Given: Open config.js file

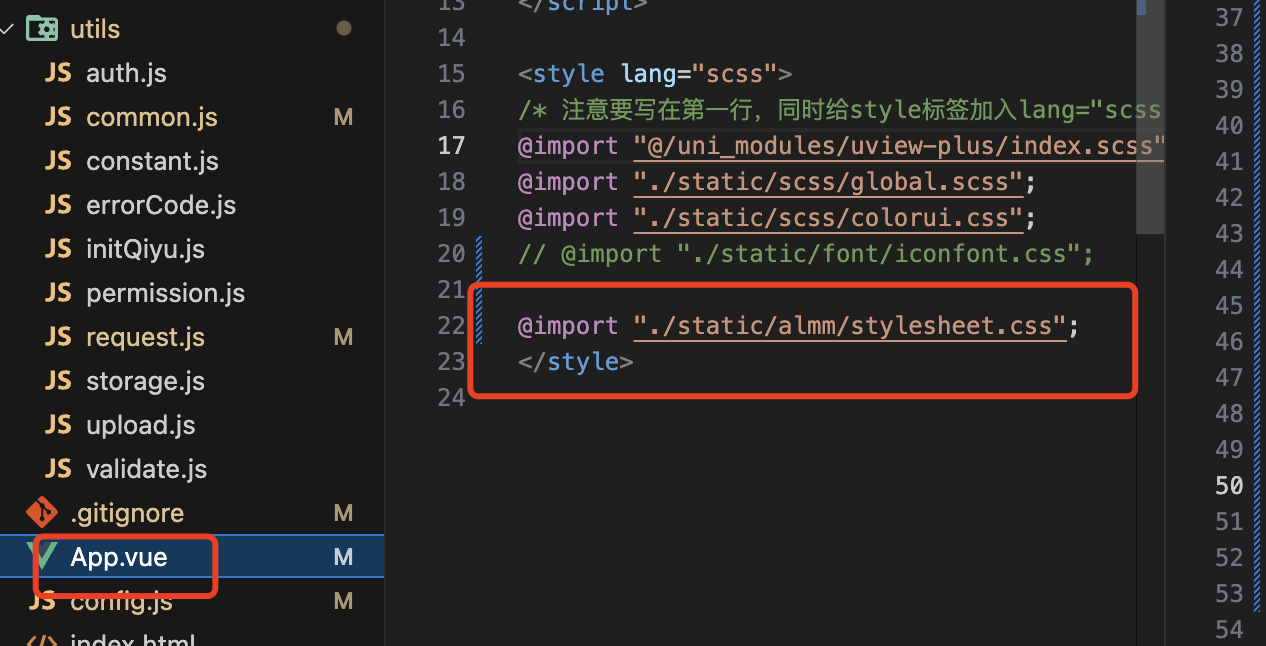Looking at the screenshot, I should pyautogui.click(x=121, y=601).
